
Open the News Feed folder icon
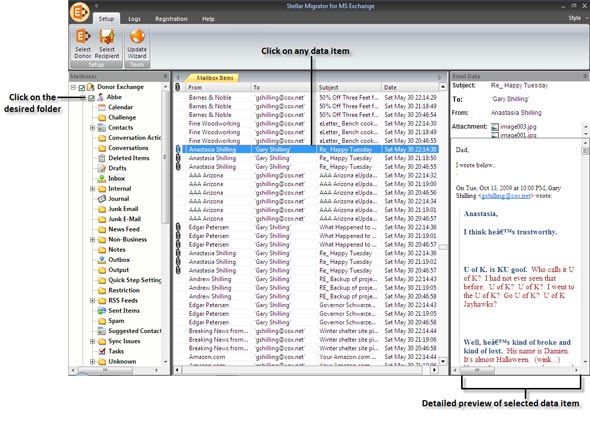coord(102,229)
